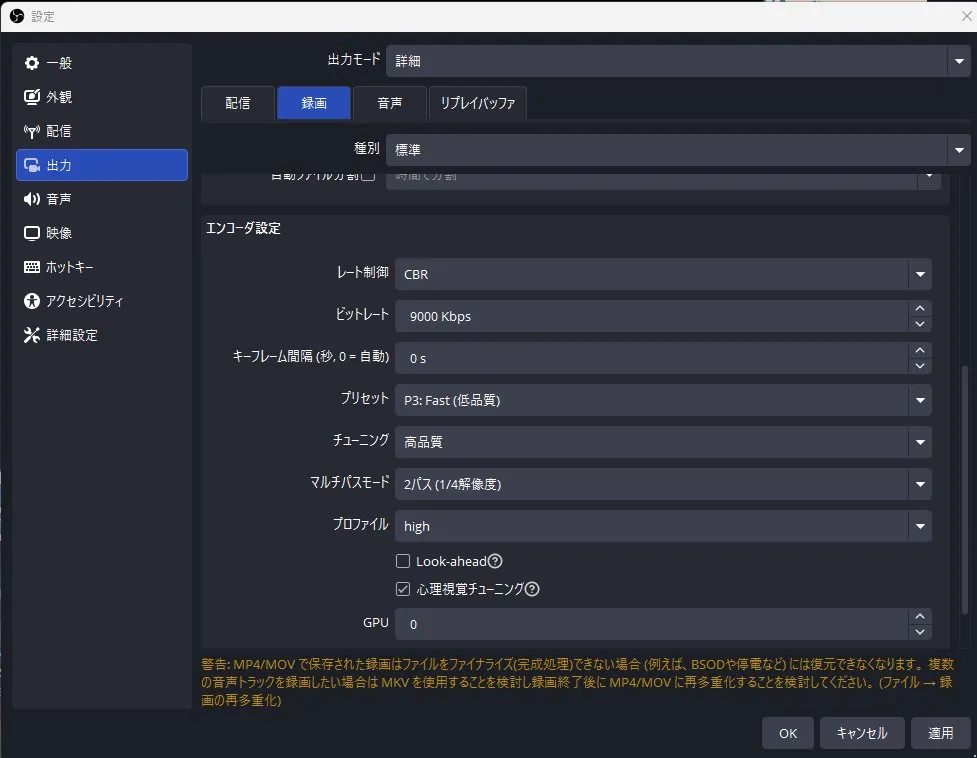Open the 一般 settings gear icon
977x758 pixels.
click(x=32, y=63)
